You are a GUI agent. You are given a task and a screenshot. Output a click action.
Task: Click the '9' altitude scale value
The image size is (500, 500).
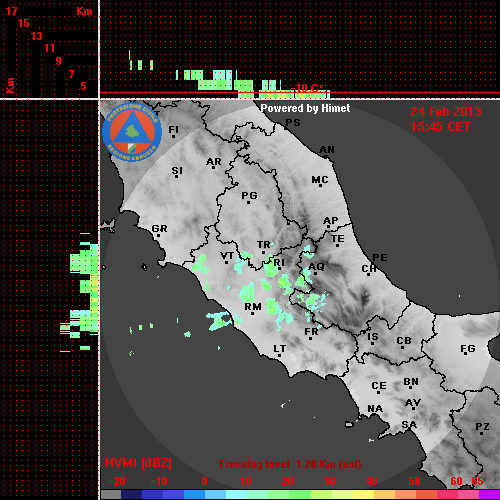59,61
